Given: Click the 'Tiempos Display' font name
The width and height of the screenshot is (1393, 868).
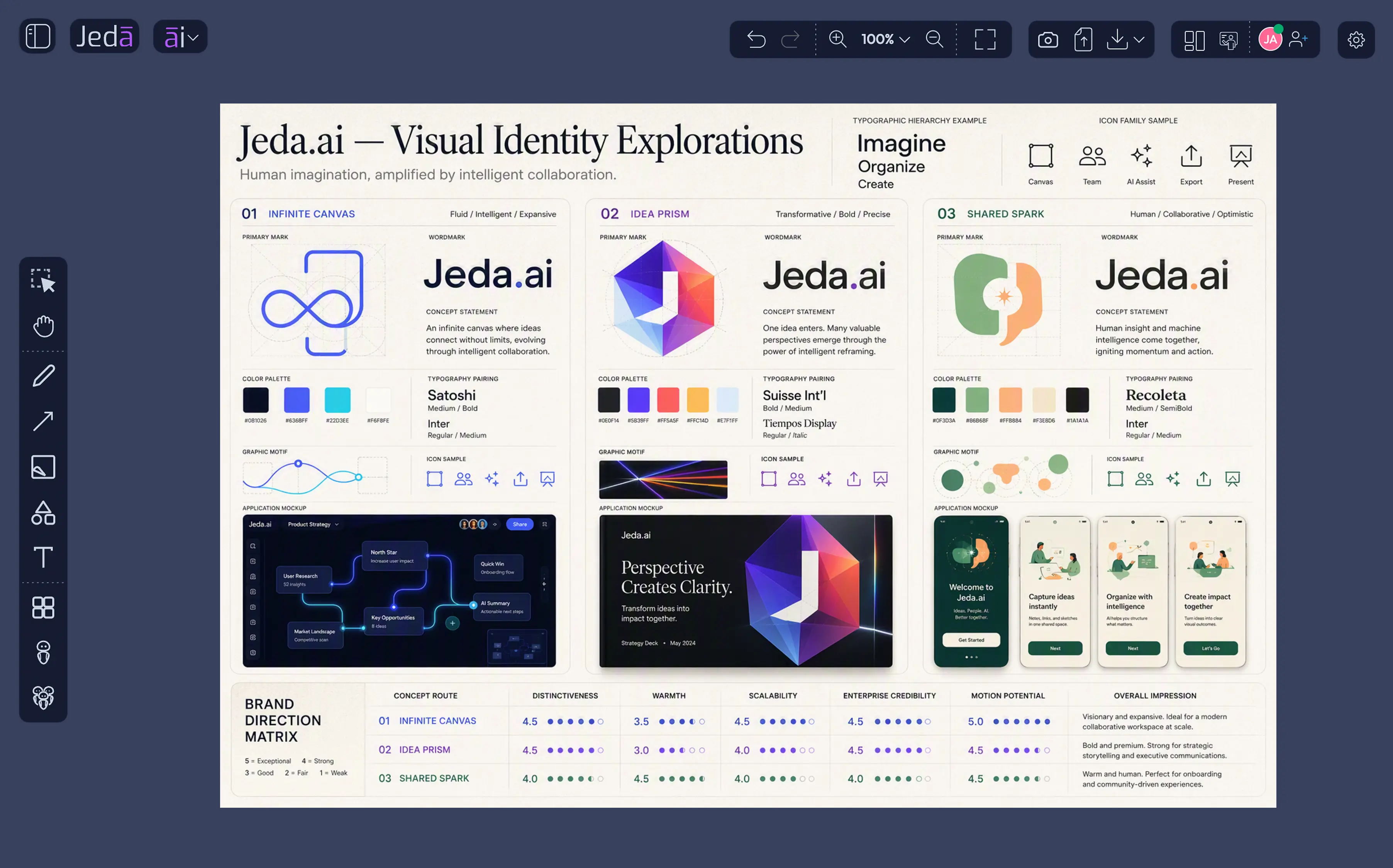Looking at the screenshot, I should click(x=800, y=423).
